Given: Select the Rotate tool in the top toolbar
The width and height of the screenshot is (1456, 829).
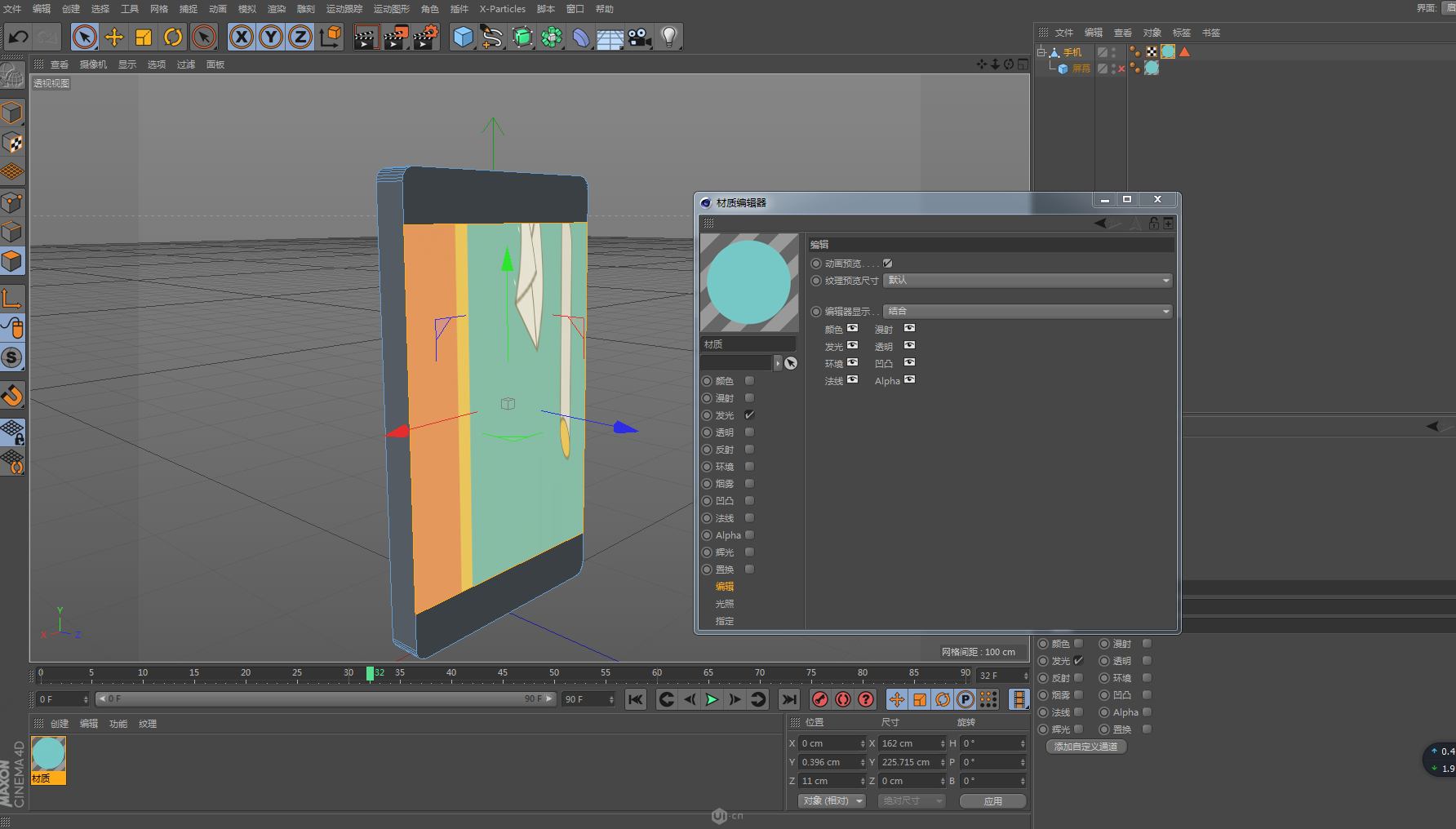Looking at the screenshot, I should click(x=173, y=37).
